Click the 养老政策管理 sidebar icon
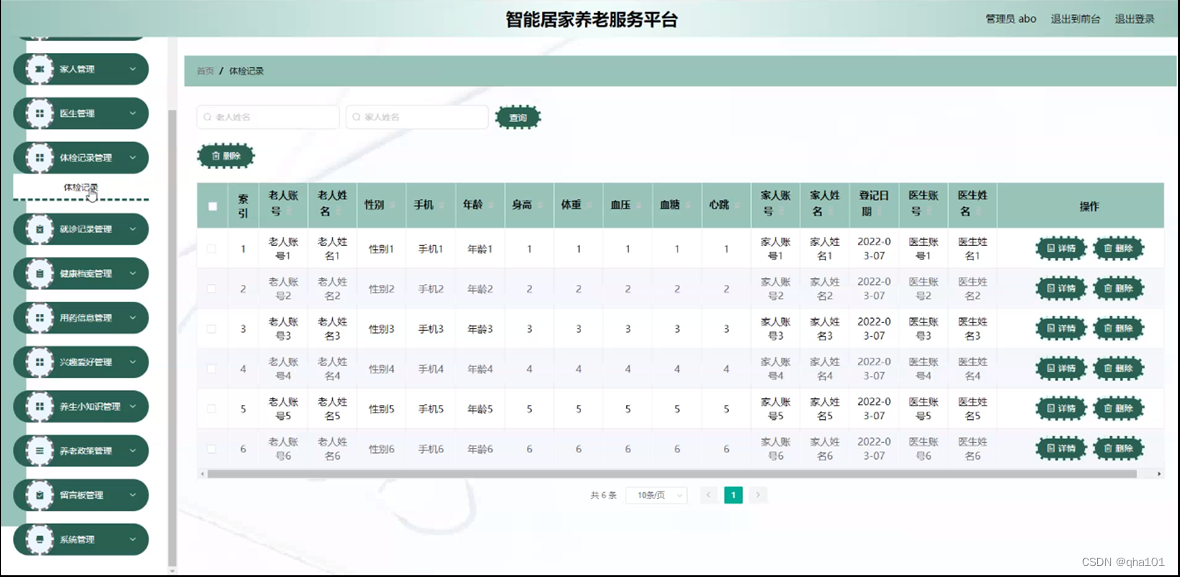Screen dimensions: 1180x577 [39, 451]
